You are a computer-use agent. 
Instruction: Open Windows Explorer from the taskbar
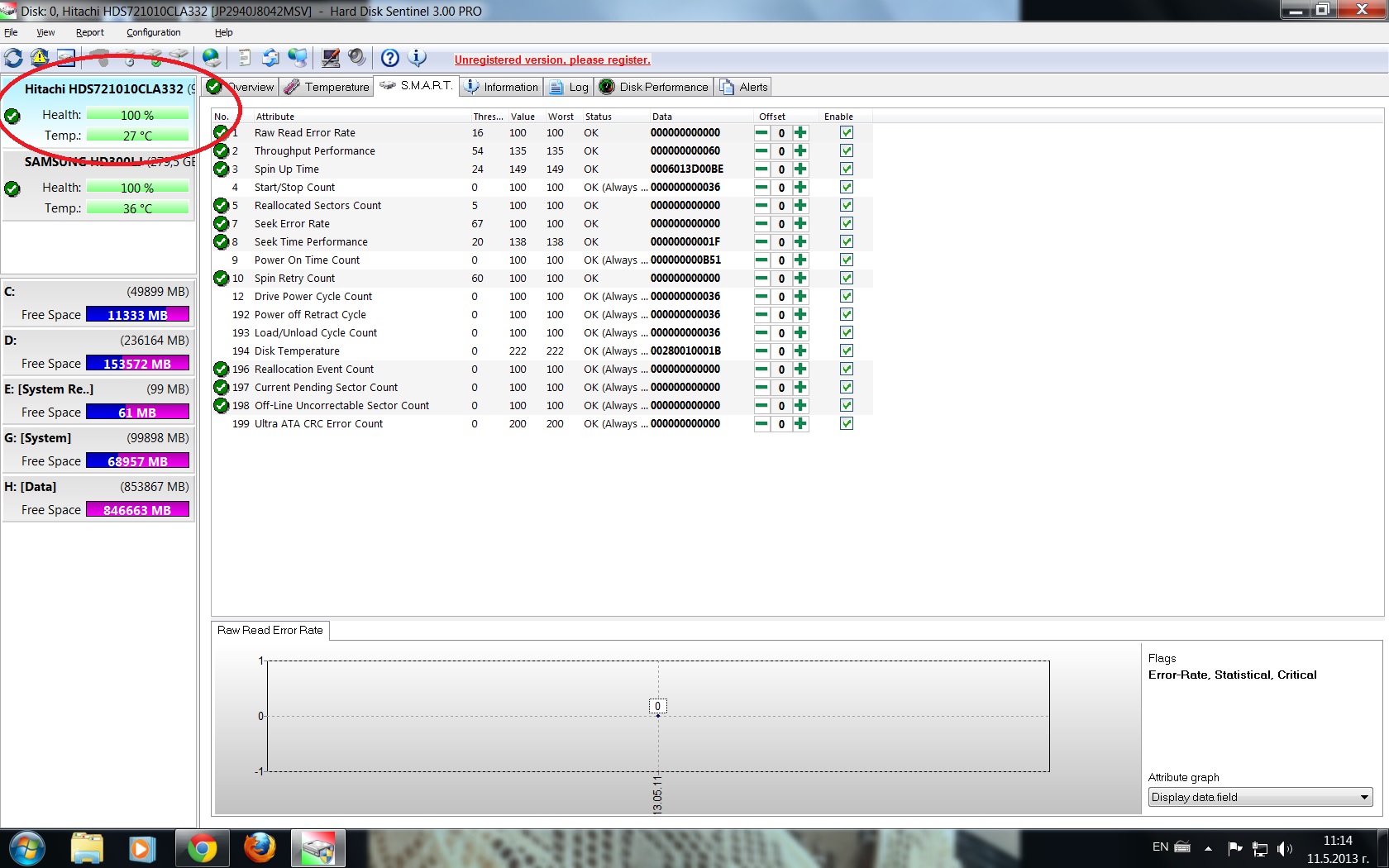[x=87, y=848]
